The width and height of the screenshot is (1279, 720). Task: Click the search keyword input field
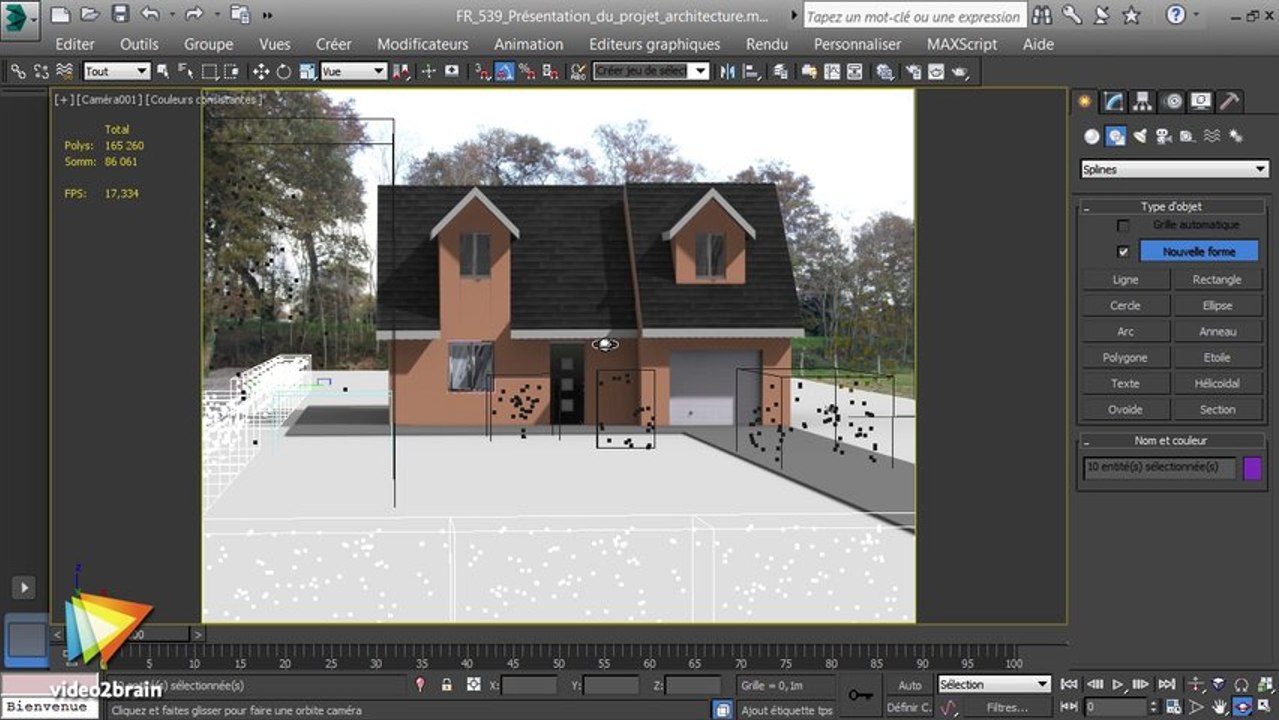tap(914, 16)
